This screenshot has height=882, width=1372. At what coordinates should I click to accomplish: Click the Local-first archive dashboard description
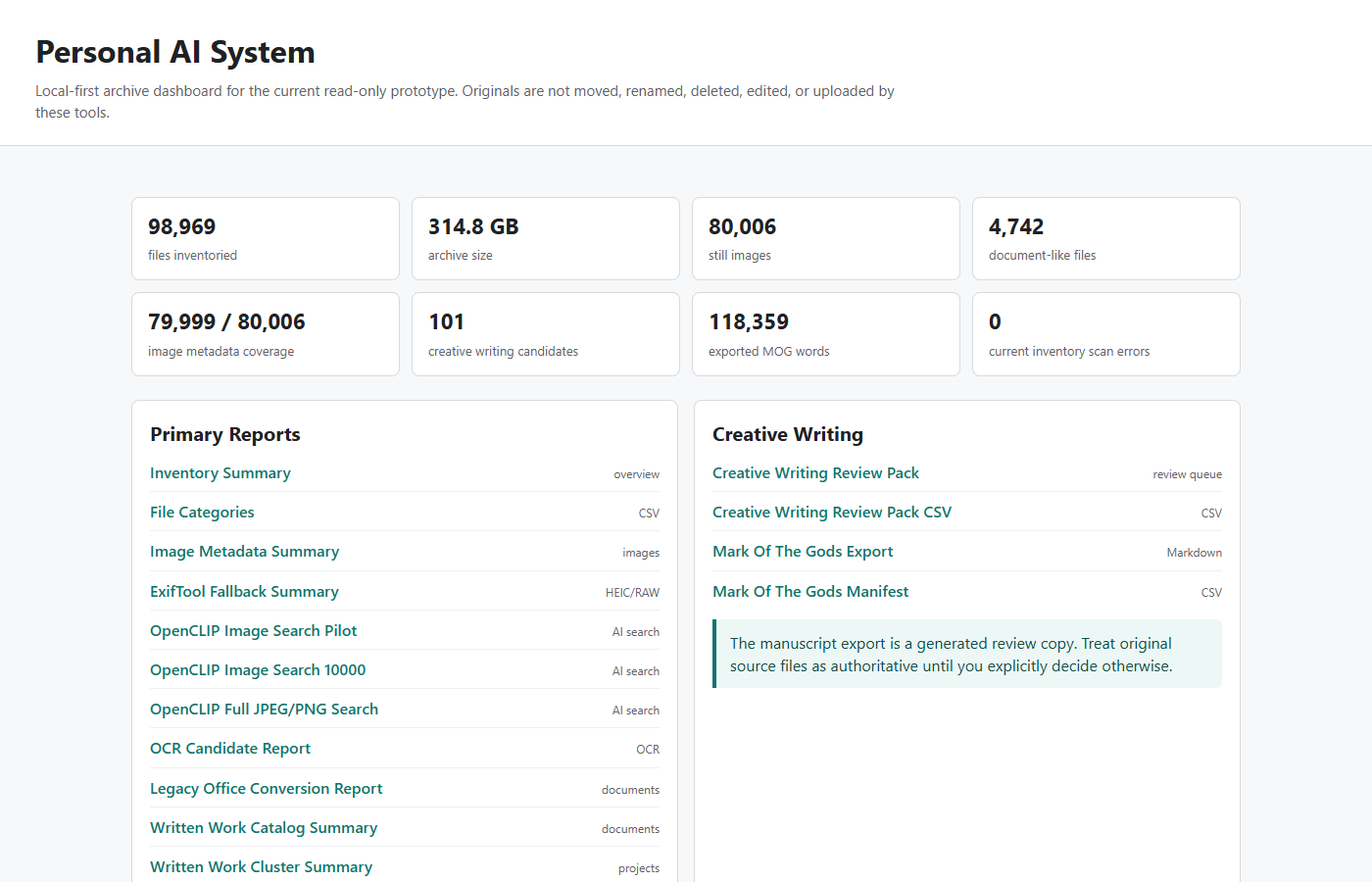pos(465,102)
